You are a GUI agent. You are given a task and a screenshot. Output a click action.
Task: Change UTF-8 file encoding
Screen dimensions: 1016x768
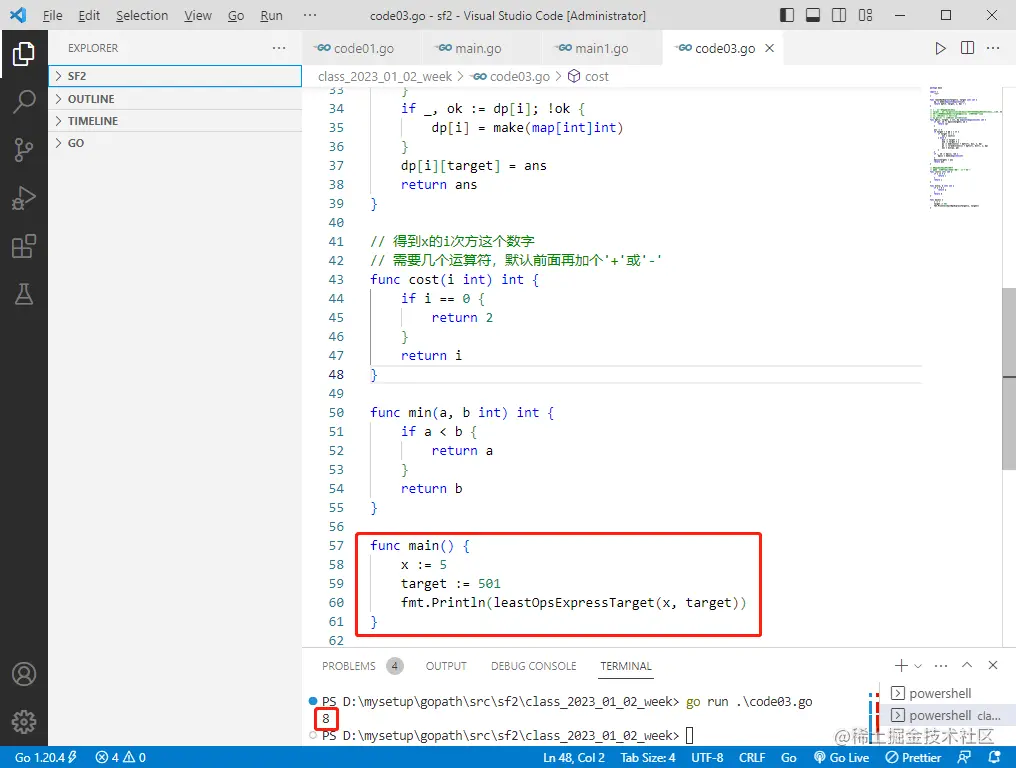[x=707, y=757]
